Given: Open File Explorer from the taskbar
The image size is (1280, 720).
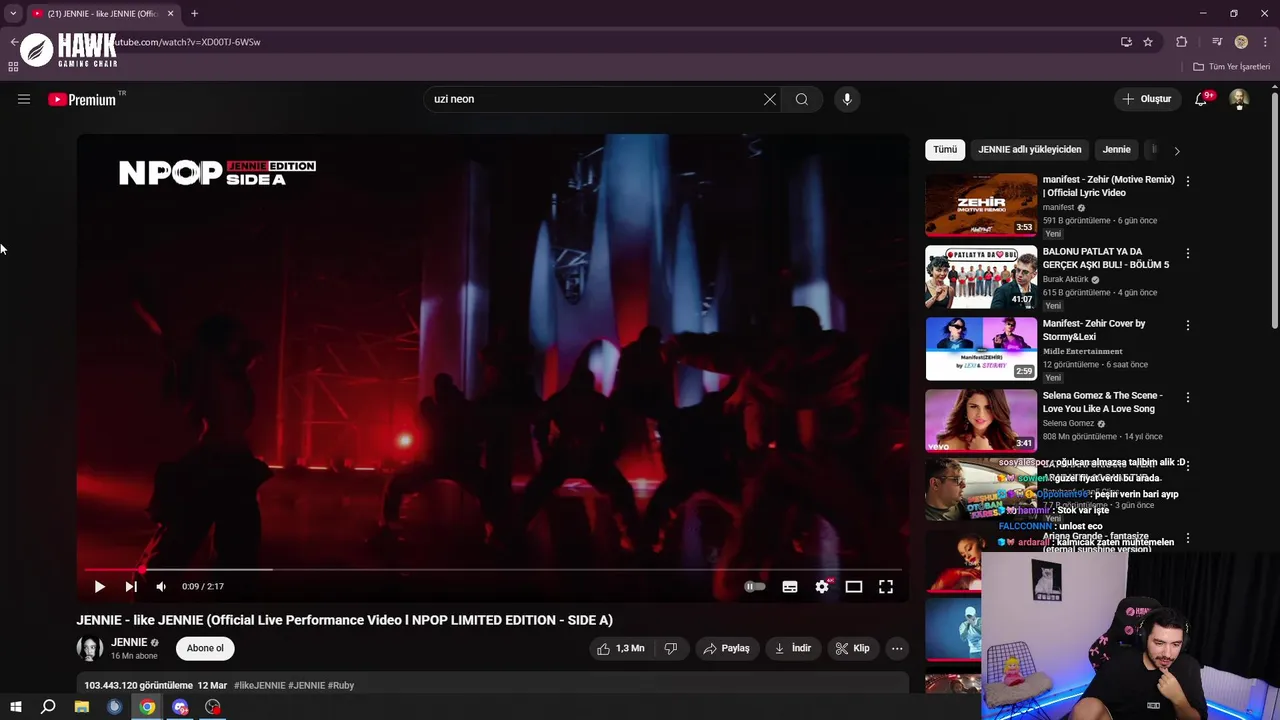Looking at the screenshot, I should 82,707.
